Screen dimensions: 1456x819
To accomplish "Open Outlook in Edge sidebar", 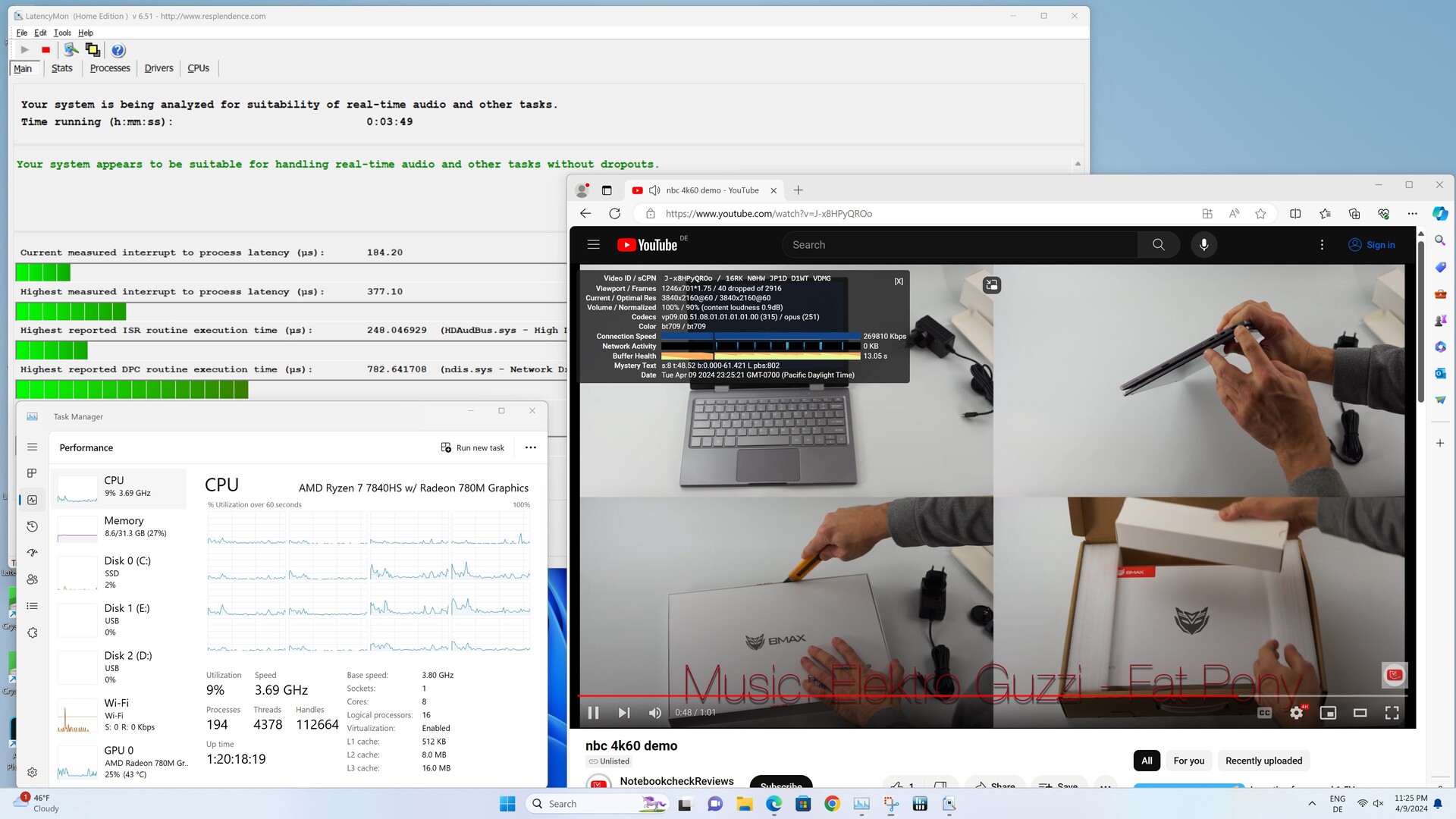I will coord(1440,373).
